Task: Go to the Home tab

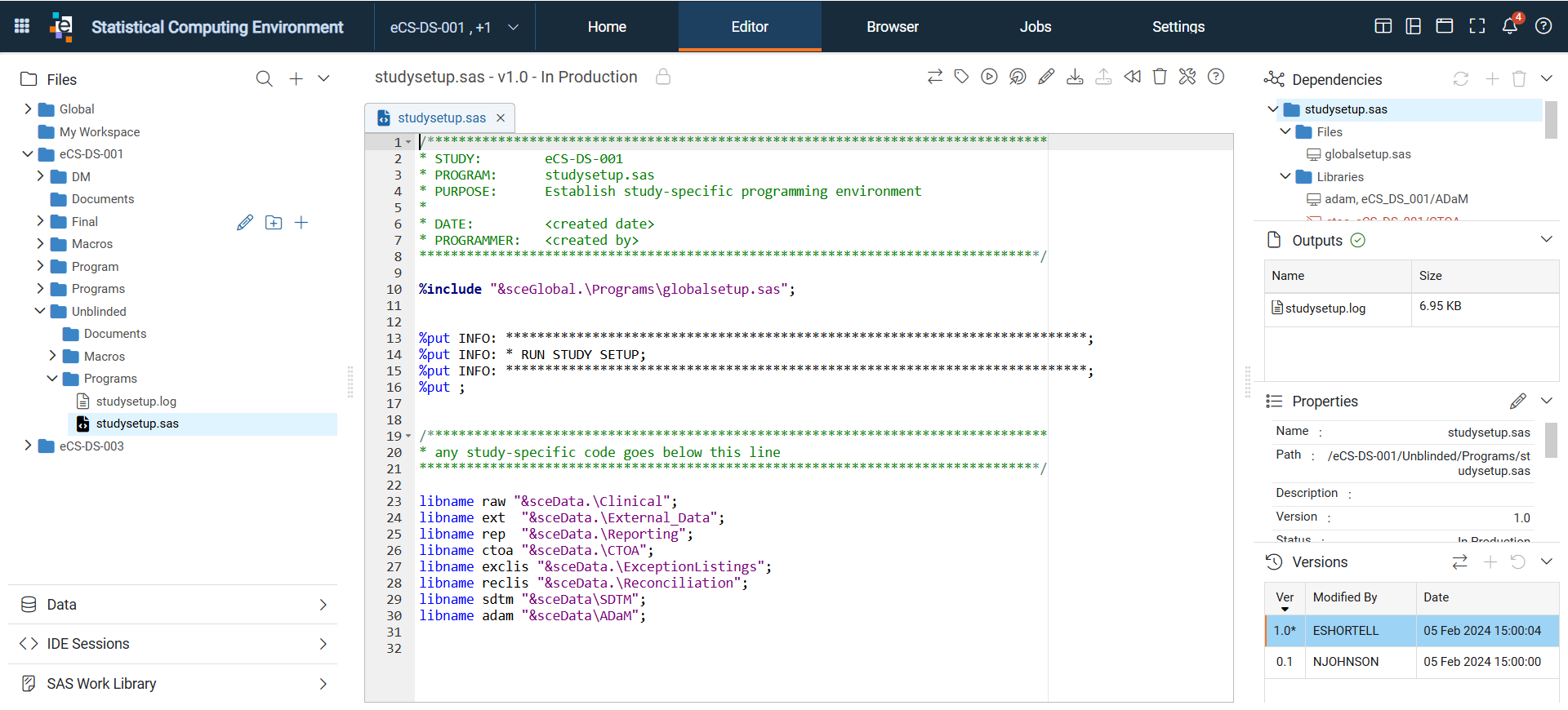Action: click(x=607, y=27)
